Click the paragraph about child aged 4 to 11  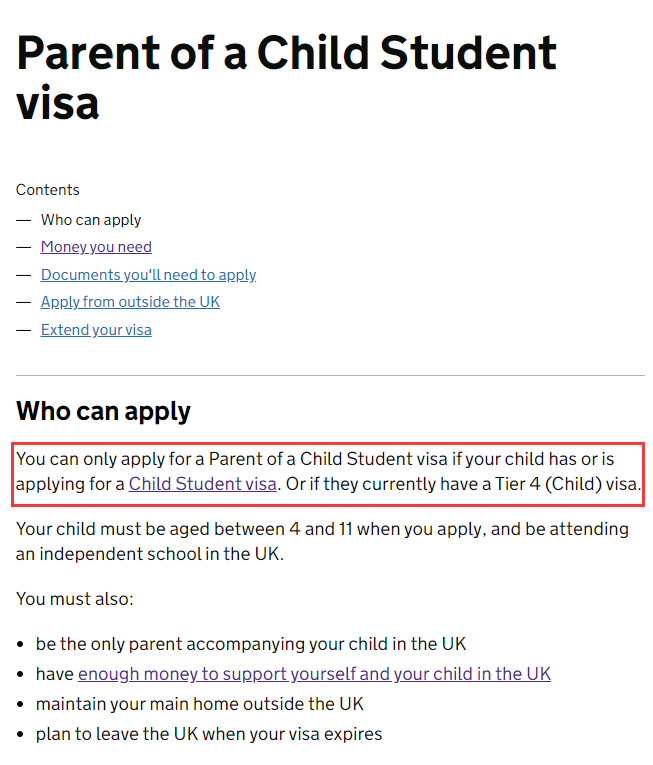click(x=322, y=542)
